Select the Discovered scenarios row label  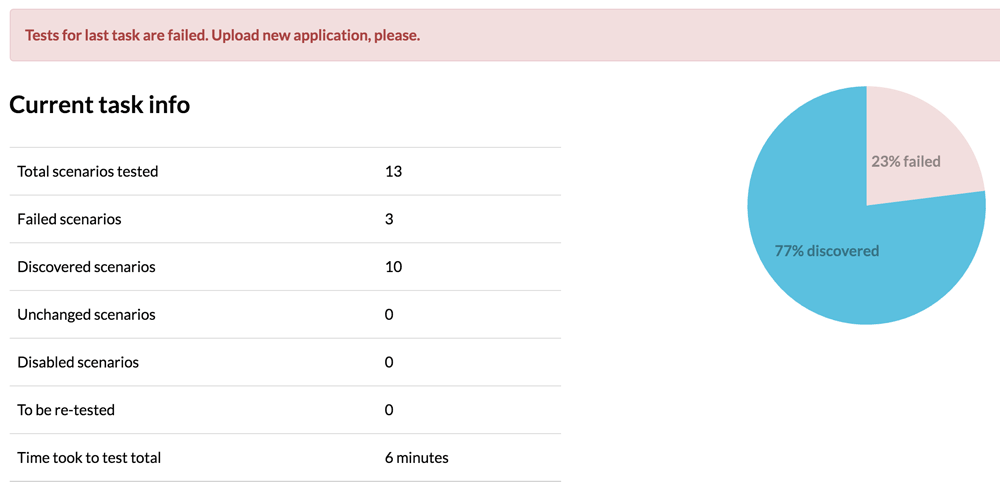tap(86, 267)
